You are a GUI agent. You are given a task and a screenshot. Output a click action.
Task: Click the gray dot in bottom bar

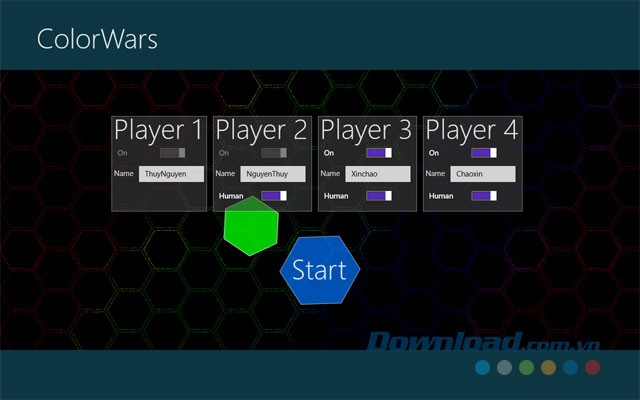click(x=504, y=368)
